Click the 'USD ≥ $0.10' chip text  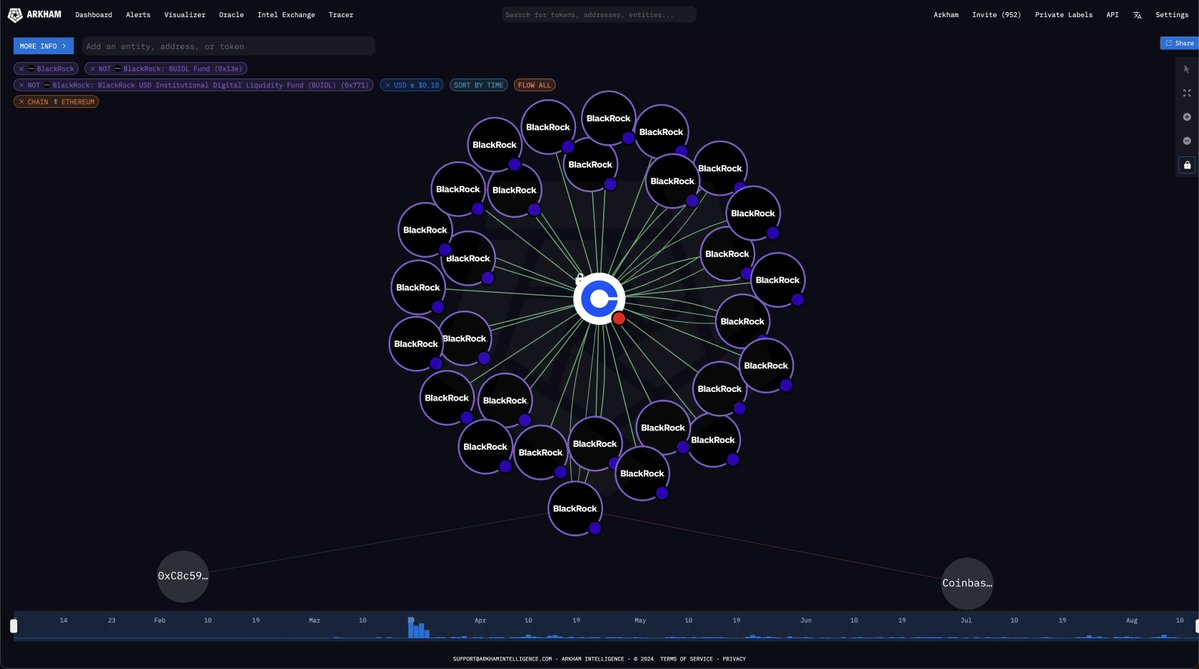(x=417, y=86)
